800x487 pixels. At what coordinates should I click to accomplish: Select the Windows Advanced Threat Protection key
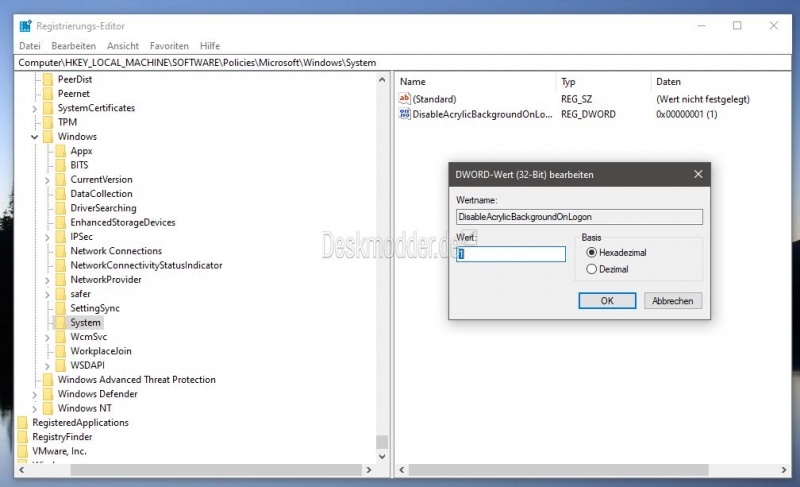(136, 379)
